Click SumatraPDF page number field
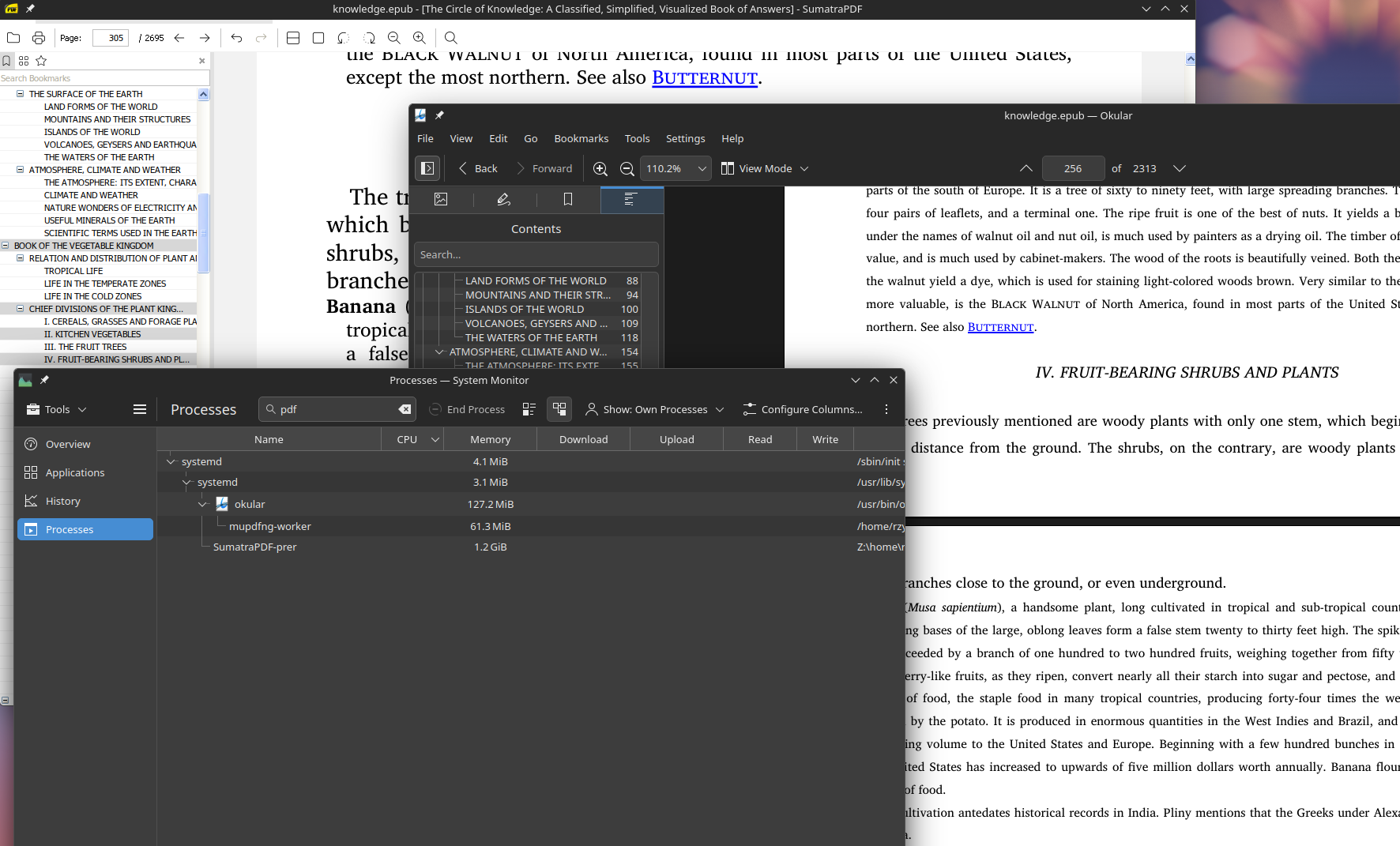 [x=111, y=38]
